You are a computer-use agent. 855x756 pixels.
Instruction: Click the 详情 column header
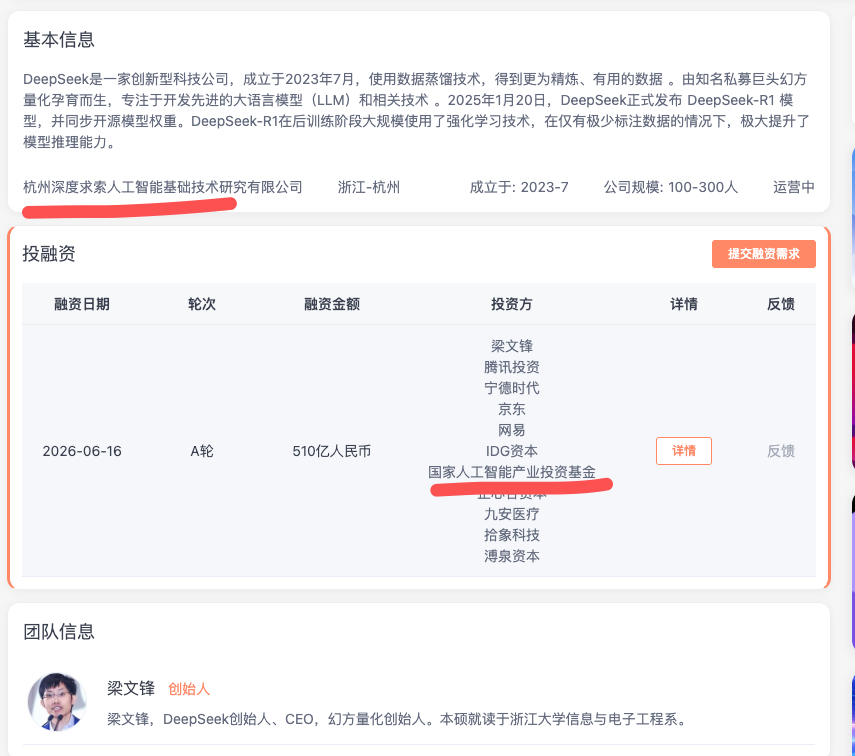(683, 304)
